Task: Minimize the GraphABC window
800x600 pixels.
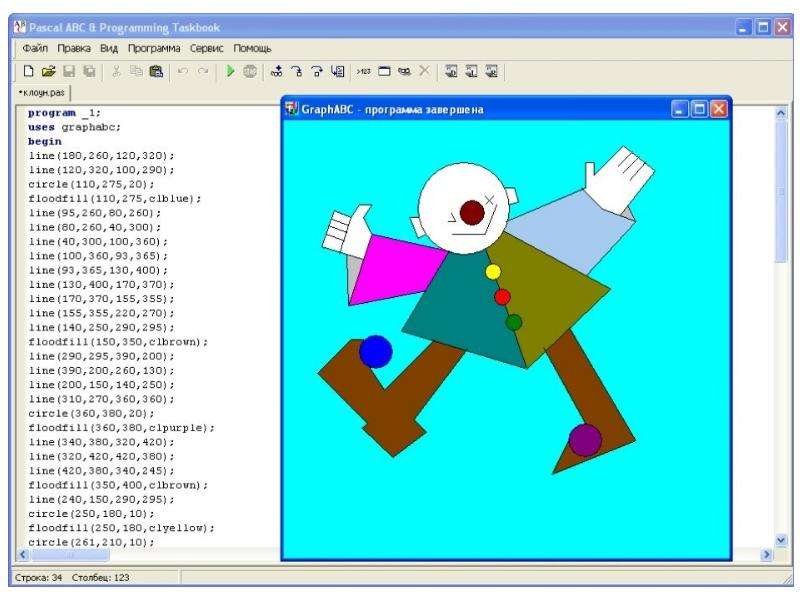Action: click(x=680, y=109)
